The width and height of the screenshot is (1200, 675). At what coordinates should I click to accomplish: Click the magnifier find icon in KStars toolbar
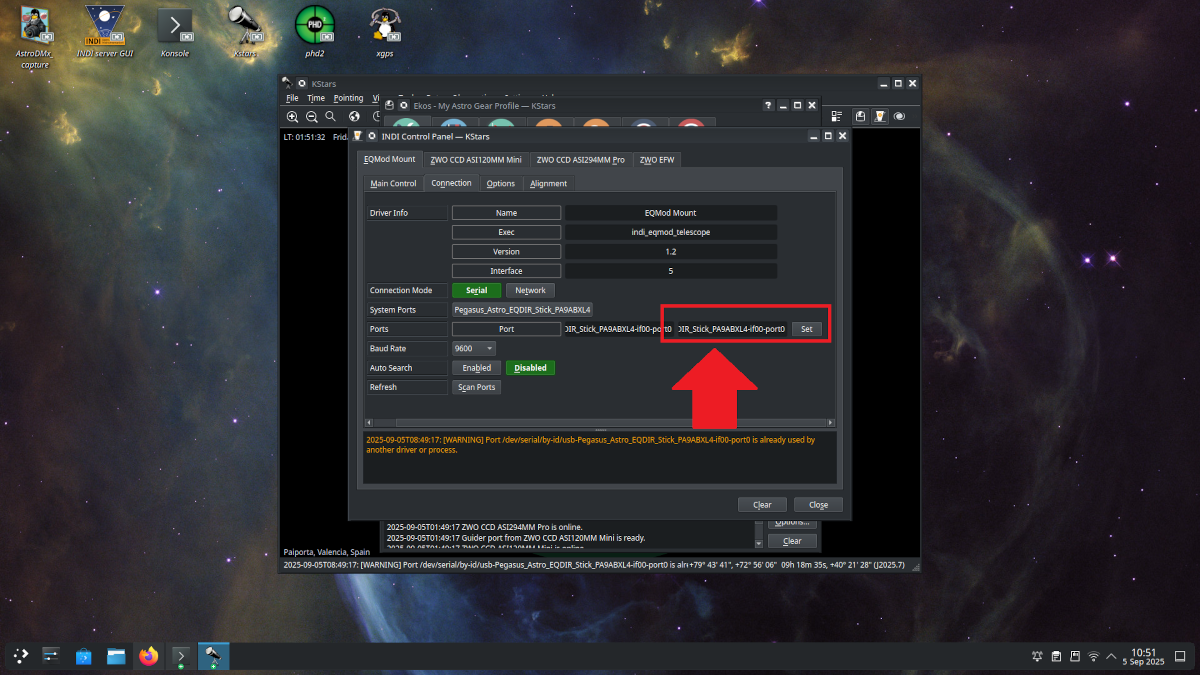tap(330, 117)
